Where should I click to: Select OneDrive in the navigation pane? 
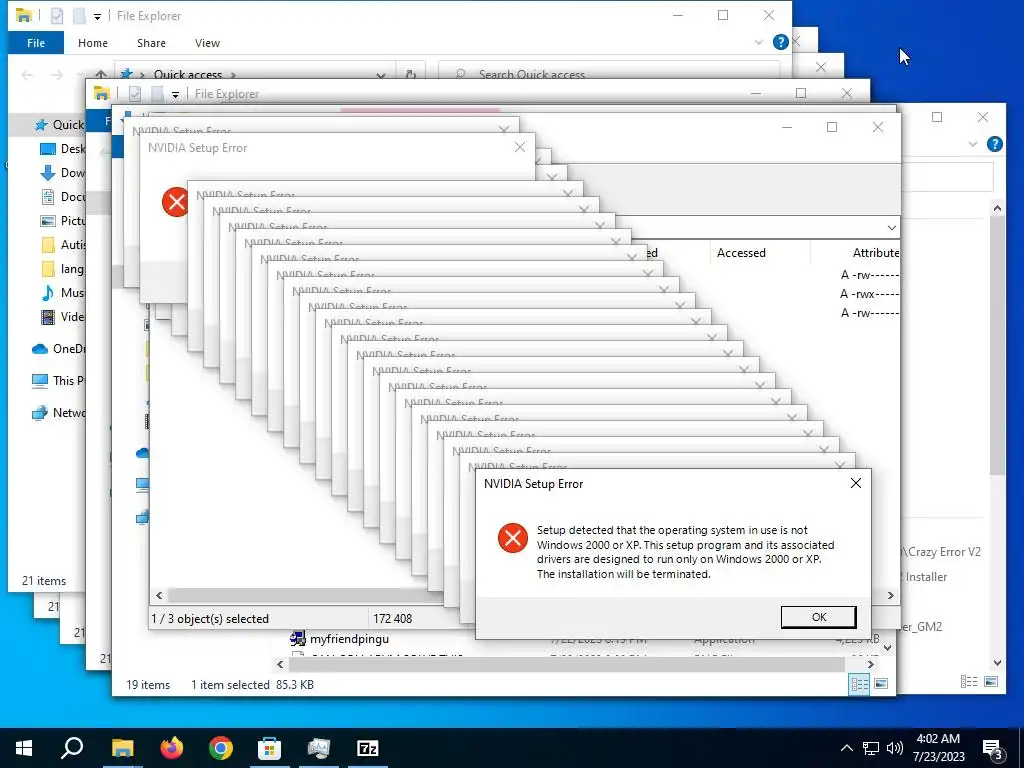click(59, 349)
